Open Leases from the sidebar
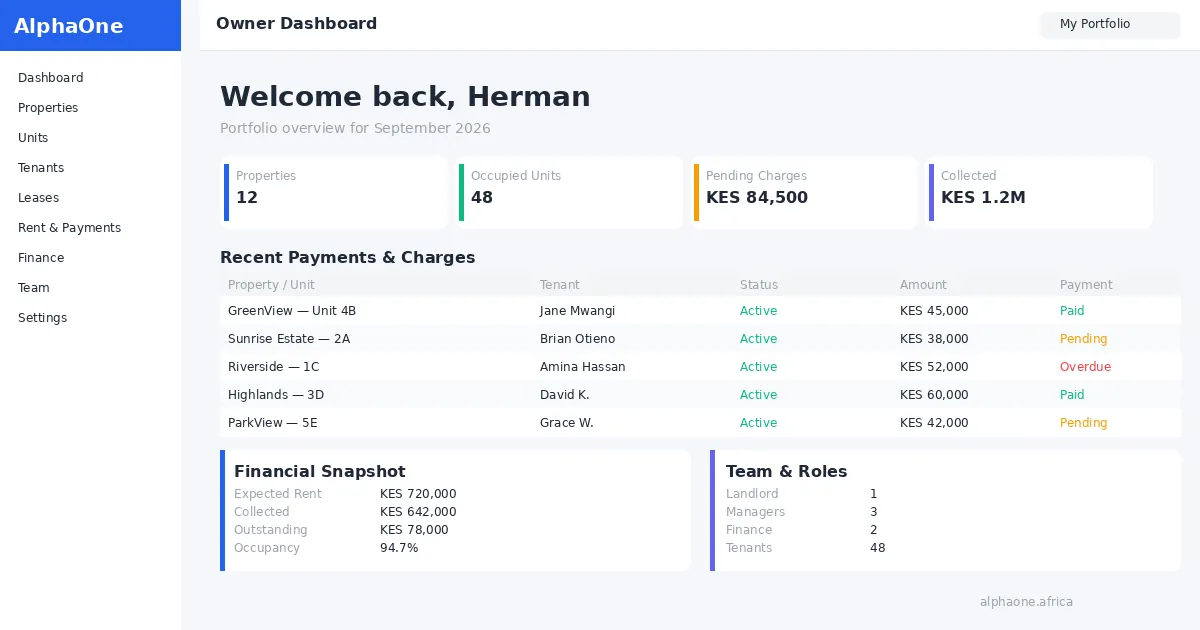The height and width of the screenshot is (630, 1200). pyautogui.click(x=39, y=198)
